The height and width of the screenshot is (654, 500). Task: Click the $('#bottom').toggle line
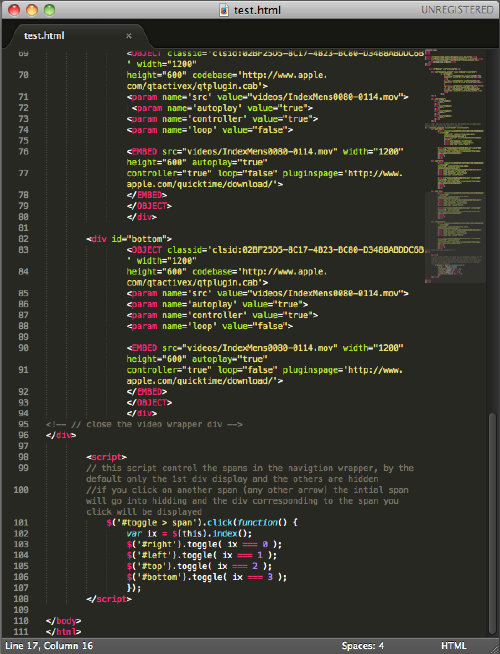[207, 577]
